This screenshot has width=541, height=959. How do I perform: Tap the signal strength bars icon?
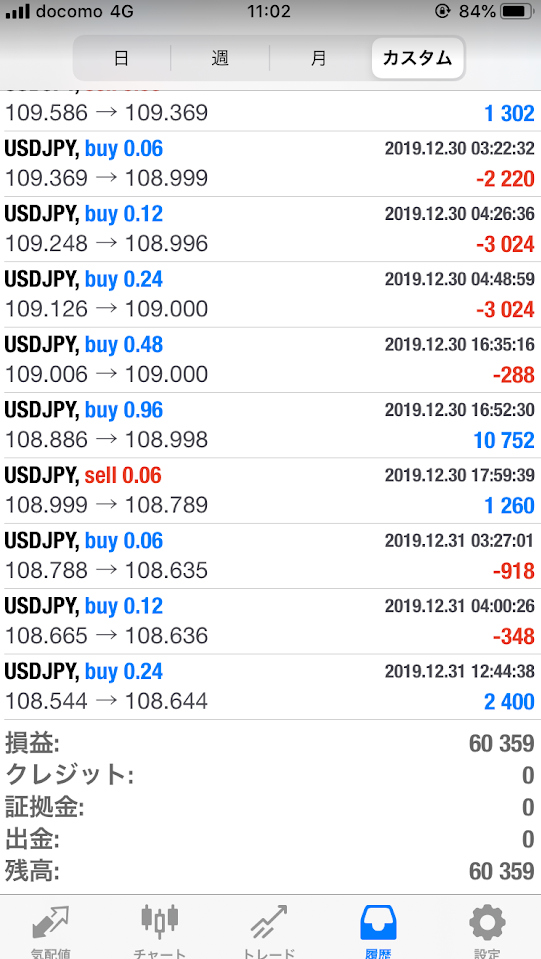coord(17,11)
